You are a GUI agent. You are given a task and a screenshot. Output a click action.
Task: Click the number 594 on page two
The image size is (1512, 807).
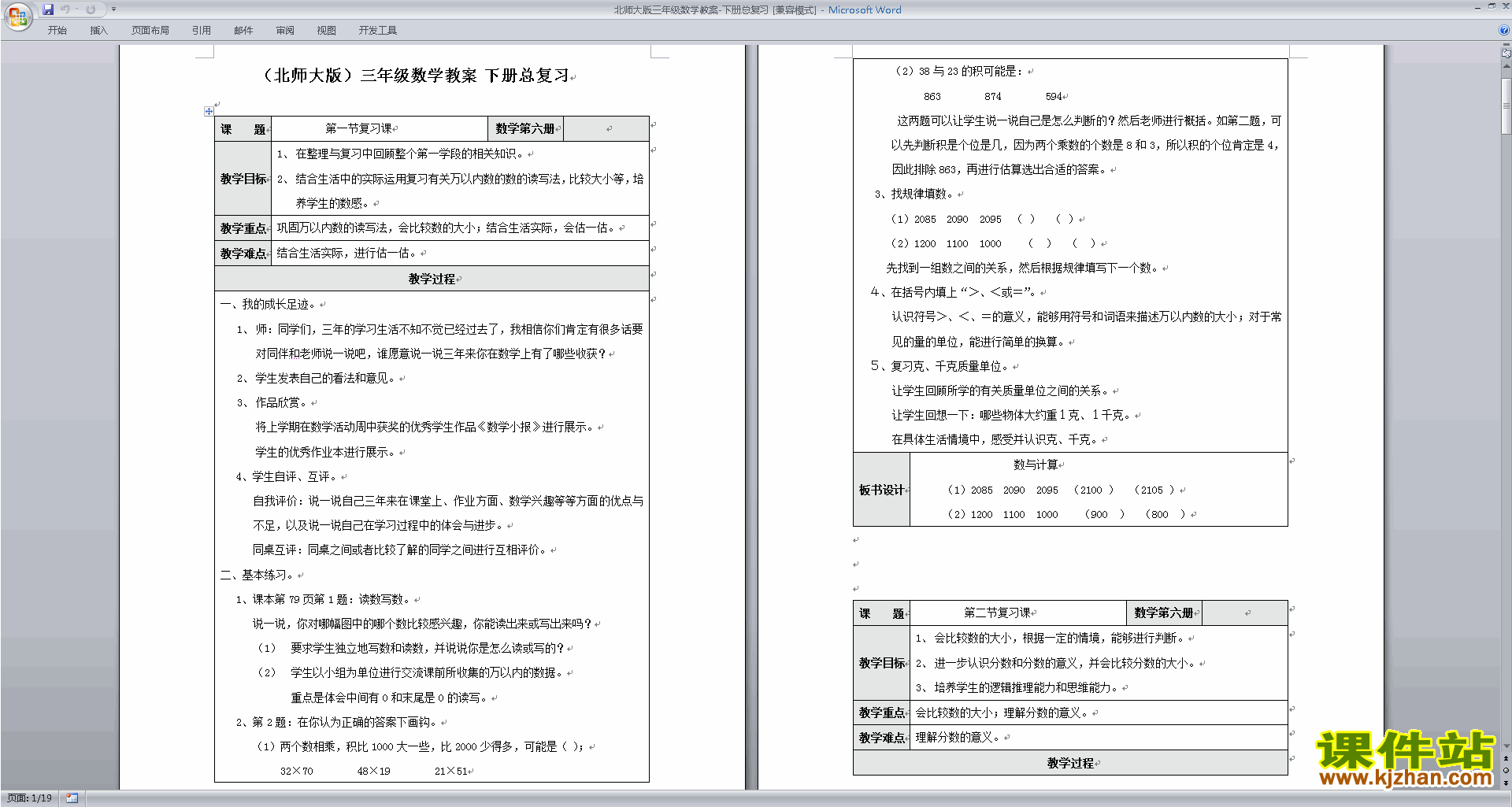click(x=1054, y=96)
